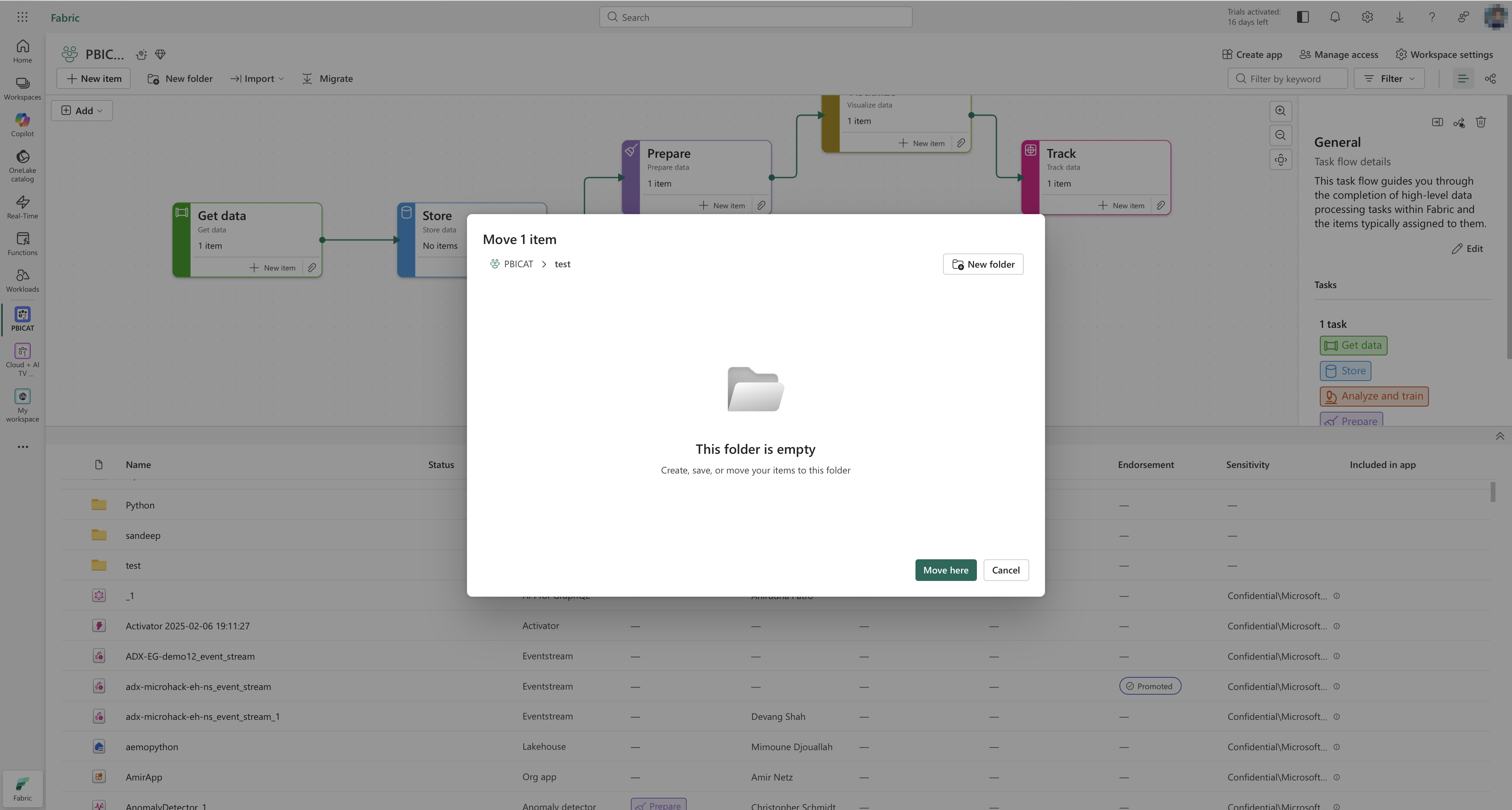Open settings gear in header
Screen dimensions: 1512x810
pos(1367,17)
